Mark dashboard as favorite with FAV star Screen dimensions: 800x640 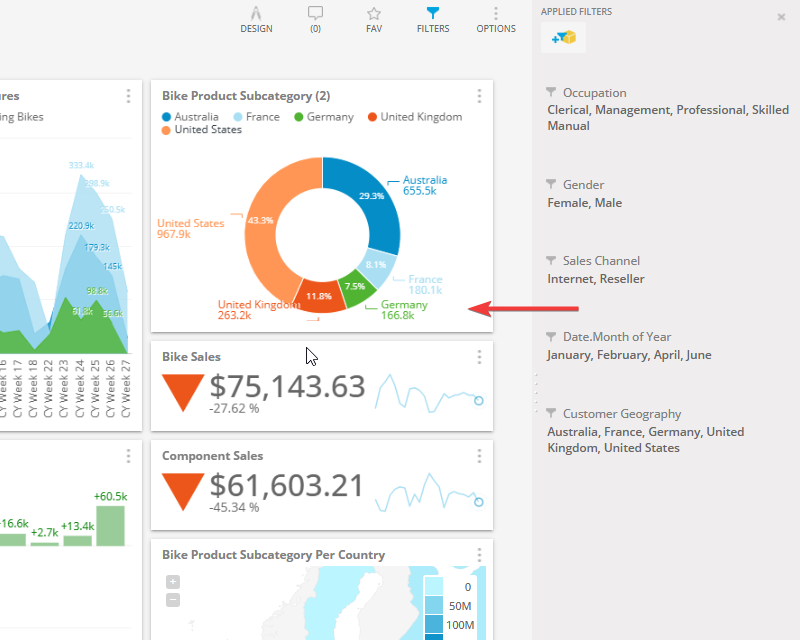tap(374, 14)
